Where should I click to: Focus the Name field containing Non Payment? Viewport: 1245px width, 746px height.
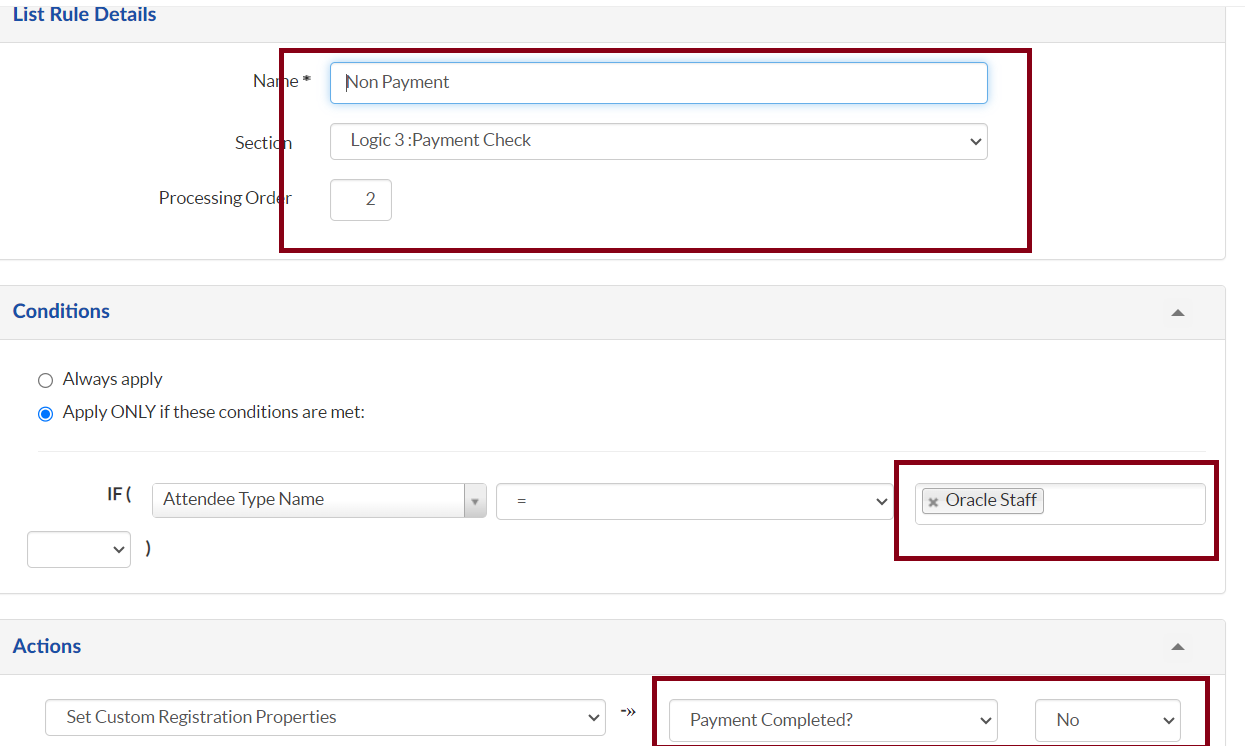658,83
